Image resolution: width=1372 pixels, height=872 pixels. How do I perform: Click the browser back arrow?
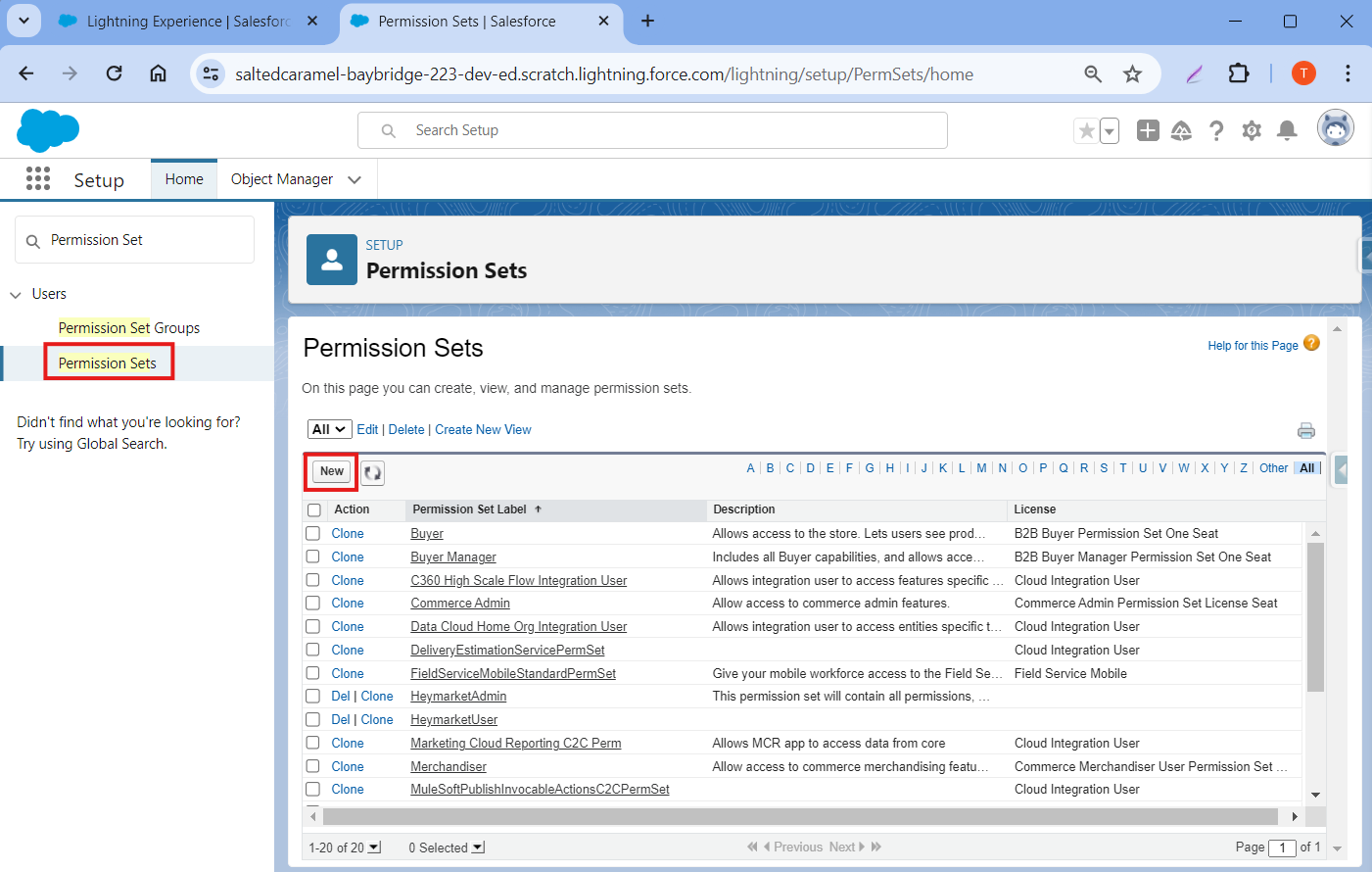click(x=26, y=73)
